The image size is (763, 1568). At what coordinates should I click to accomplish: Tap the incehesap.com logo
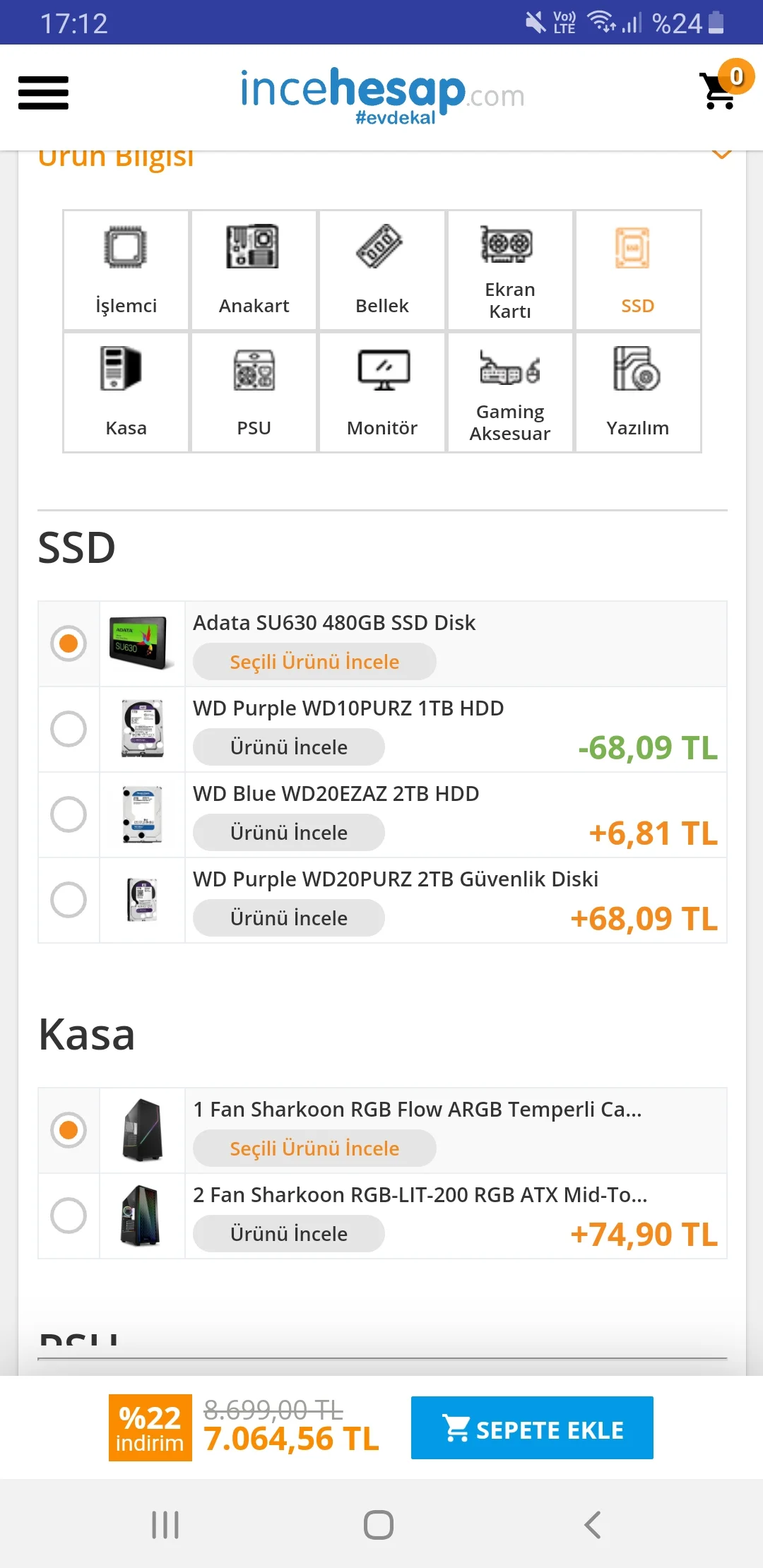click(x=381, y=95)
